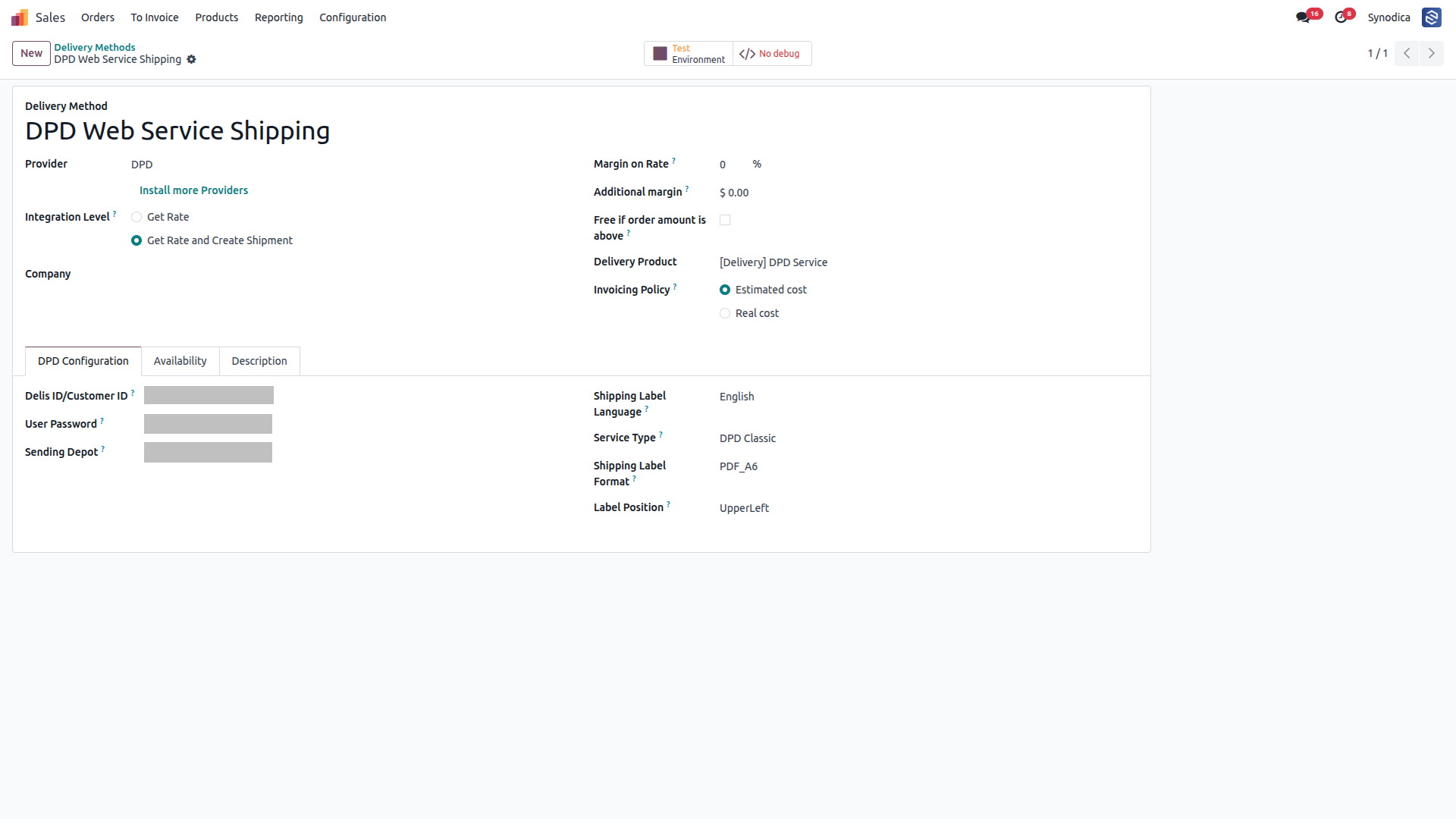Show help tooltip for Label Position
The width and height of the screenshot is (1456, 819).
[x=668, y=504]
